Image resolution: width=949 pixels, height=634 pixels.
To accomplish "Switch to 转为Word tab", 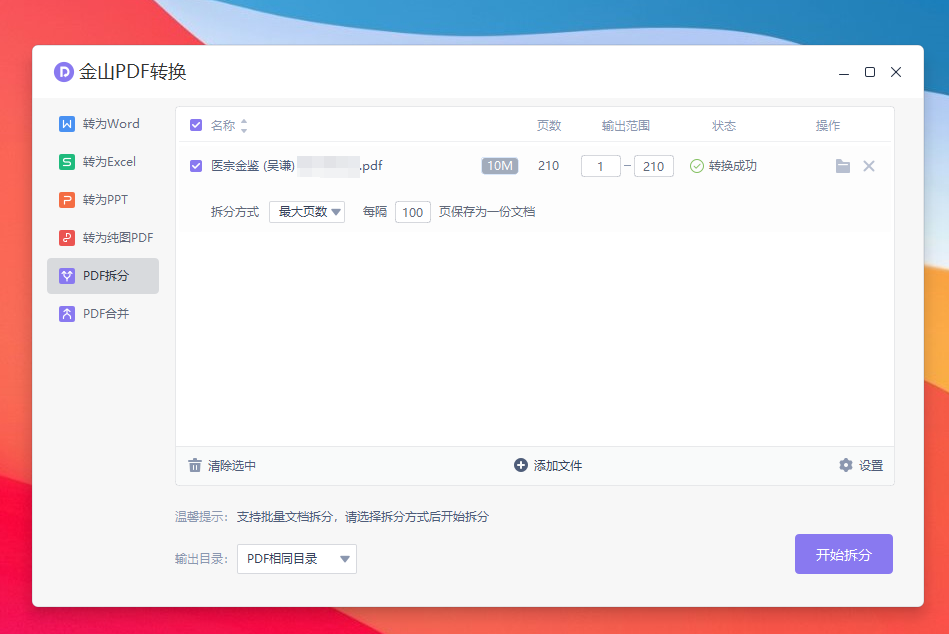I will pos(103,124).
